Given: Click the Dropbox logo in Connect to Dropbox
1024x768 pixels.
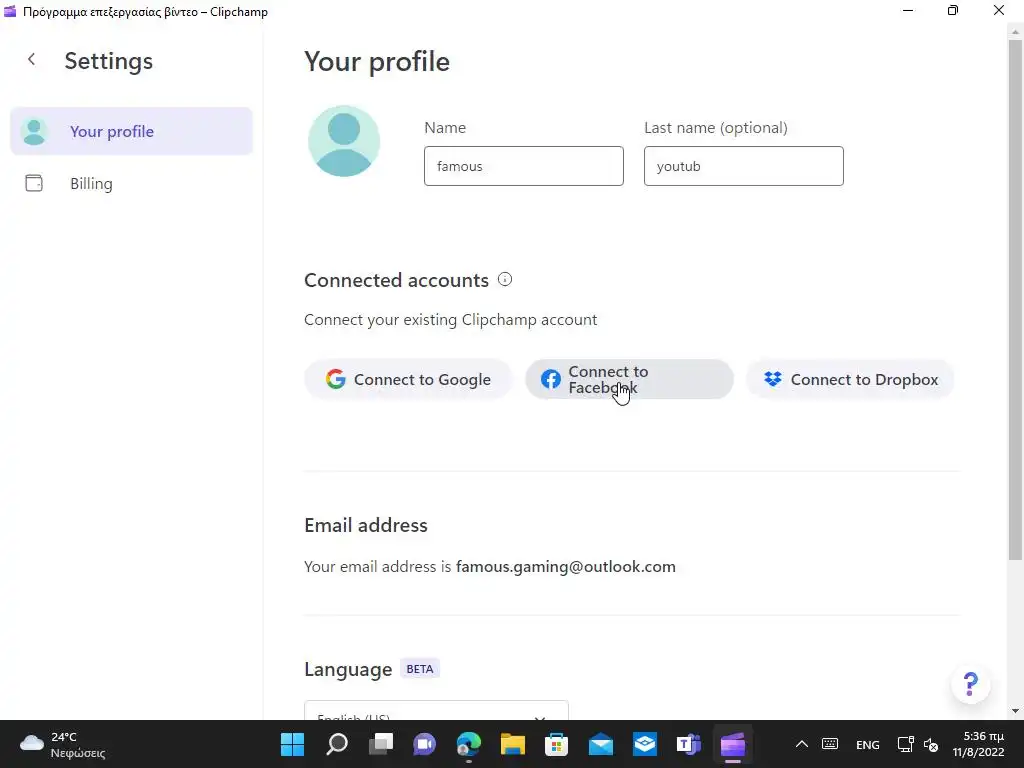Looking at the screenshot, I should 773,379.
